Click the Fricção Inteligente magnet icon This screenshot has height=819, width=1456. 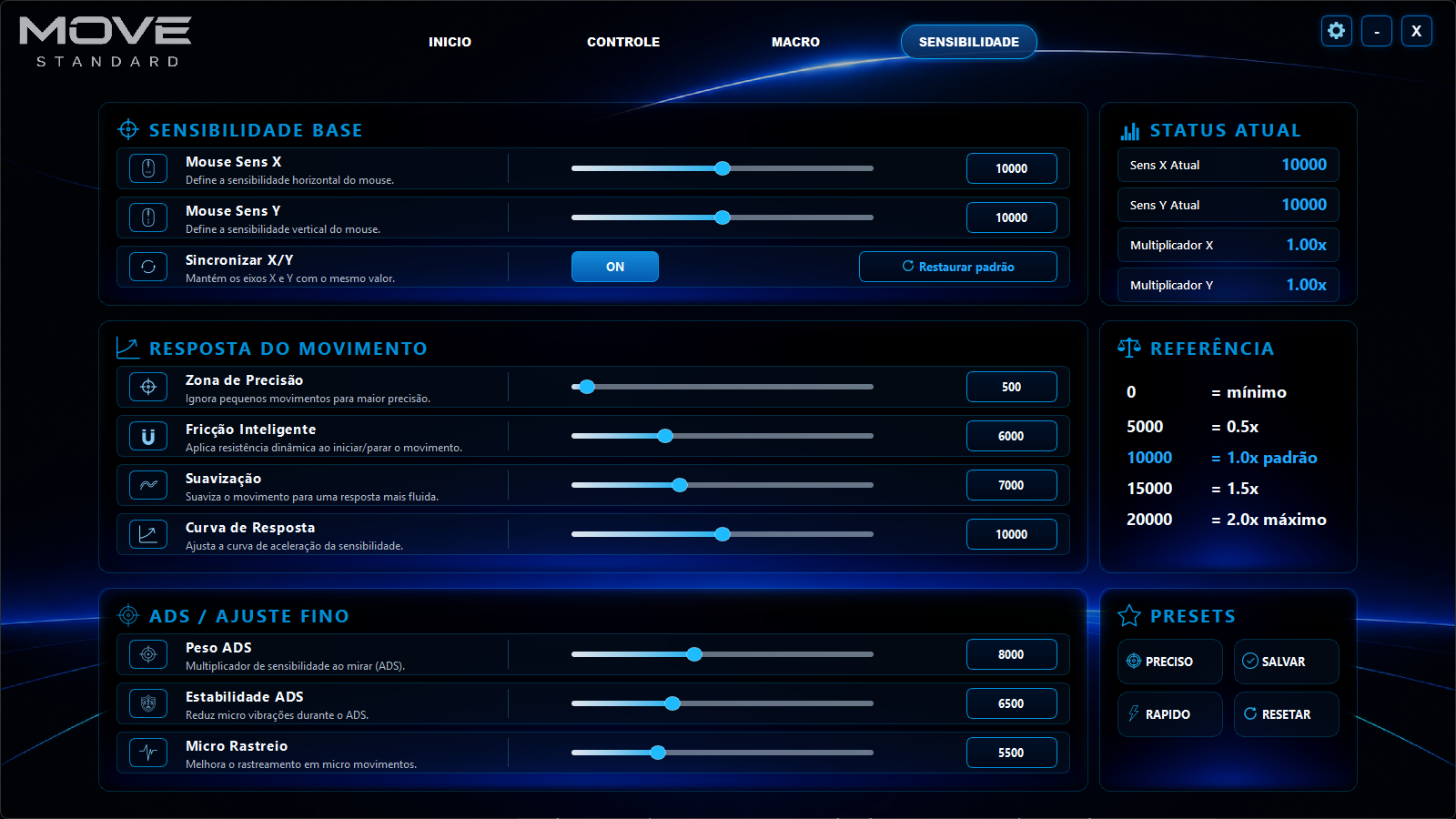(x=148, y=436)
